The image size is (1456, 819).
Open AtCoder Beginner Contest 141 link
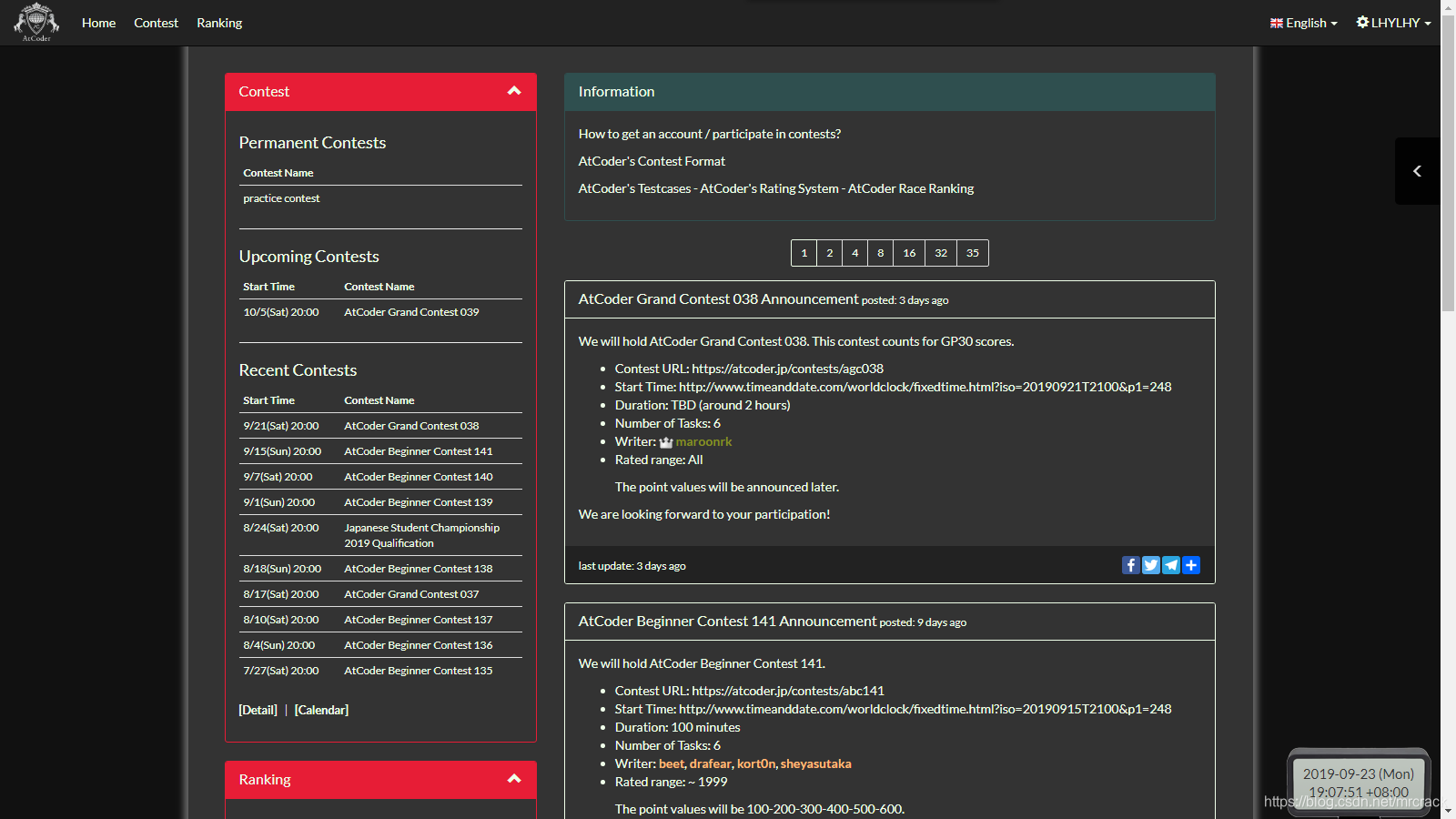coord(418,451)
